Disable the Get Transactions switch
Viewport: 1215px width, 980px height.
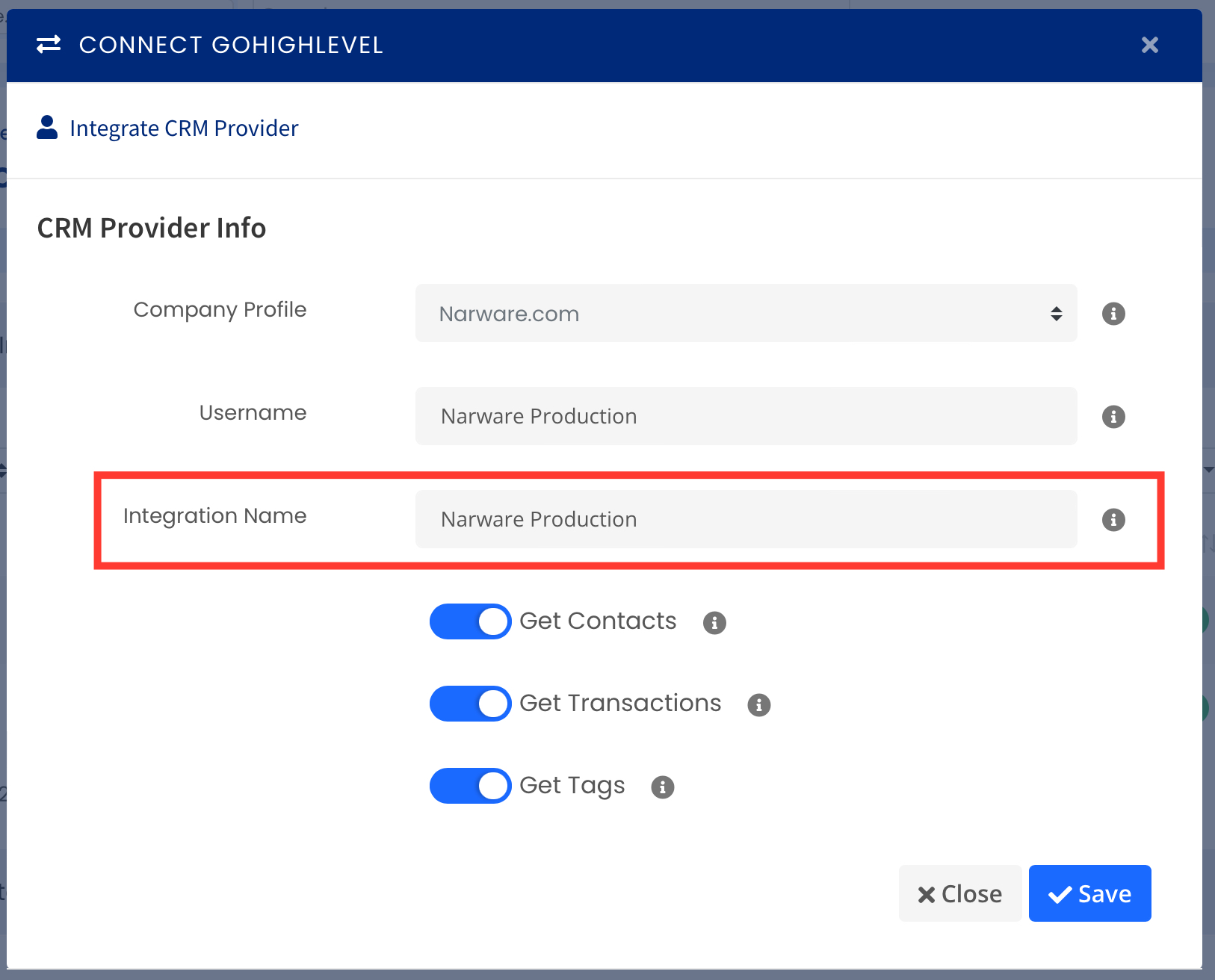point(470,704)
